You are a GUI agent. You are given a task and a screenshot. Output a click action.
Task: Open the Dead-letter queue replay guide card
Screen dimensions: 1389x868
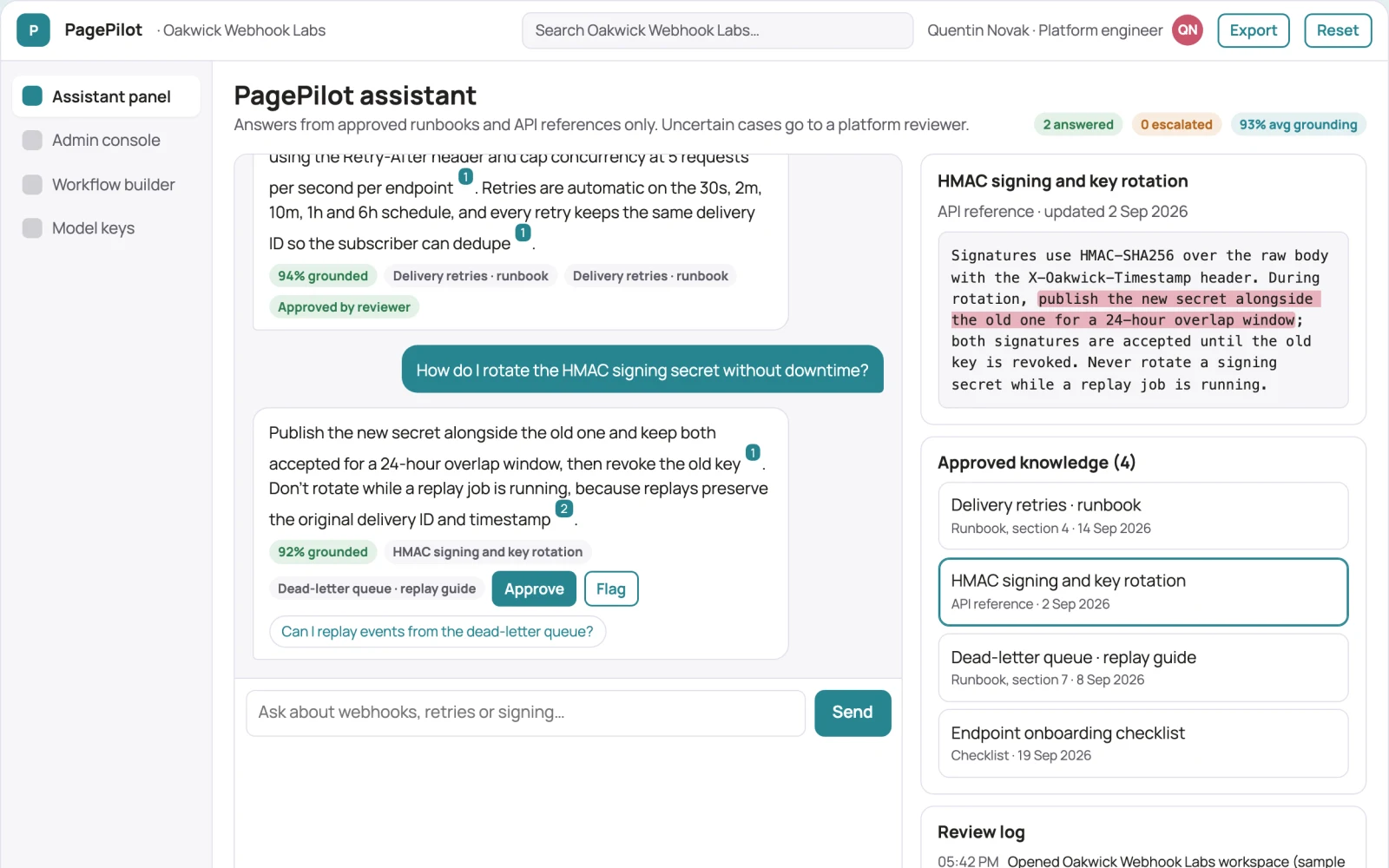[1142, 667]
